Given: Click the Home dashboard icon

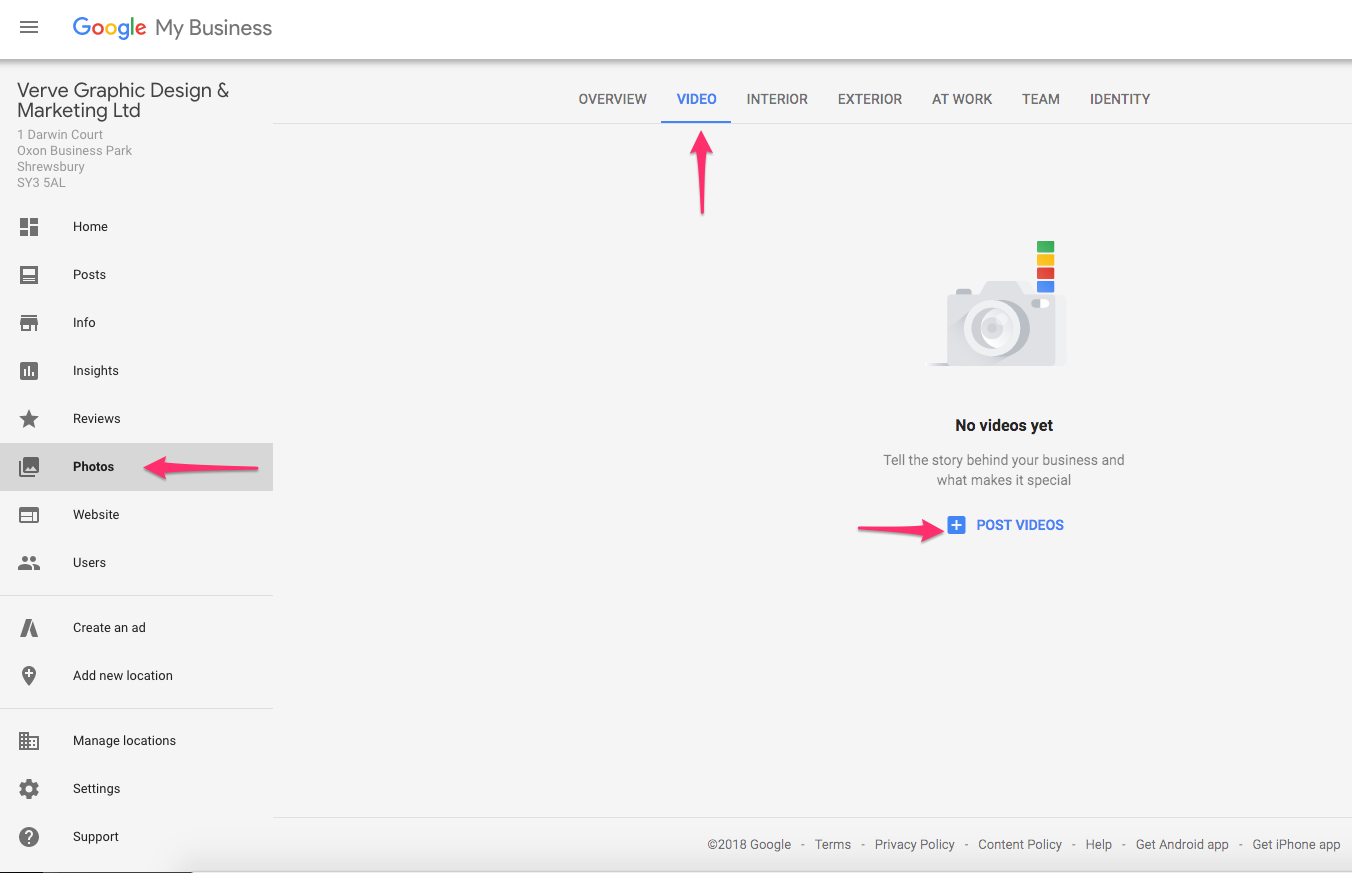Looking at the screenshot, I should tap(29, 227).
